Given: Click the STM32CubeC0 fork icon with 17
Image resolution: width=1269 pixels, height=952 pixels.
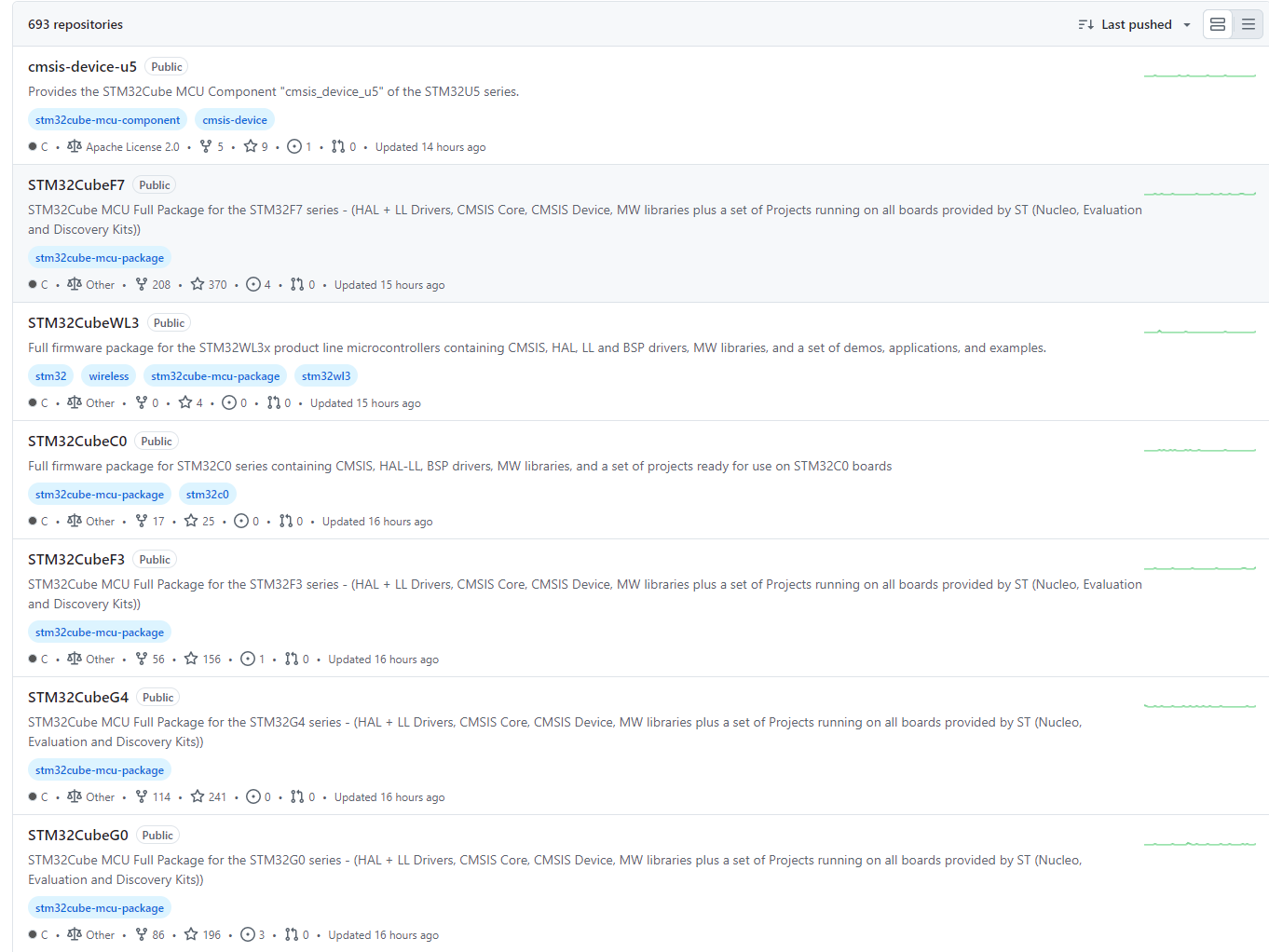Looking at the screenshot, I should (142, 521).
